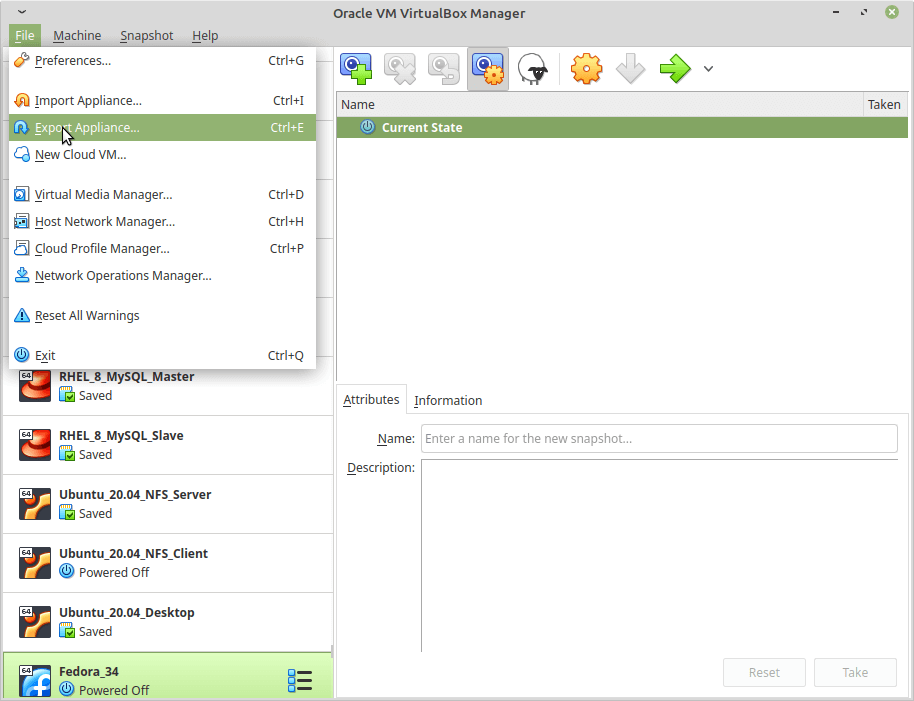Viewport: 914px width, 701px height.
Task: Open the File menu
Action: pyautogui.click(x=24, y=36)
